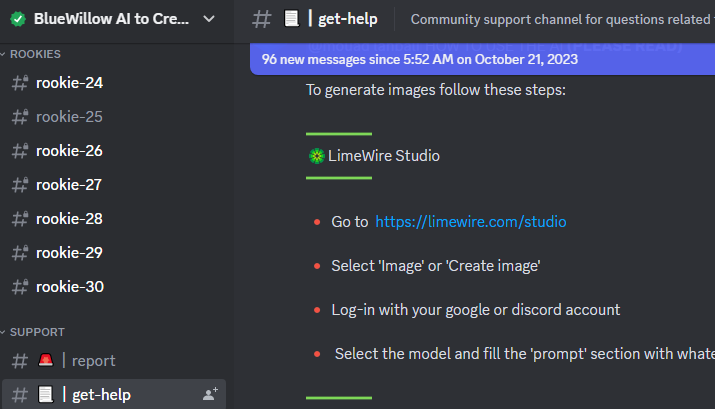The image size is (715, 409).
Task: Click the invite people icon on get-help
Action: coord(210,394)
